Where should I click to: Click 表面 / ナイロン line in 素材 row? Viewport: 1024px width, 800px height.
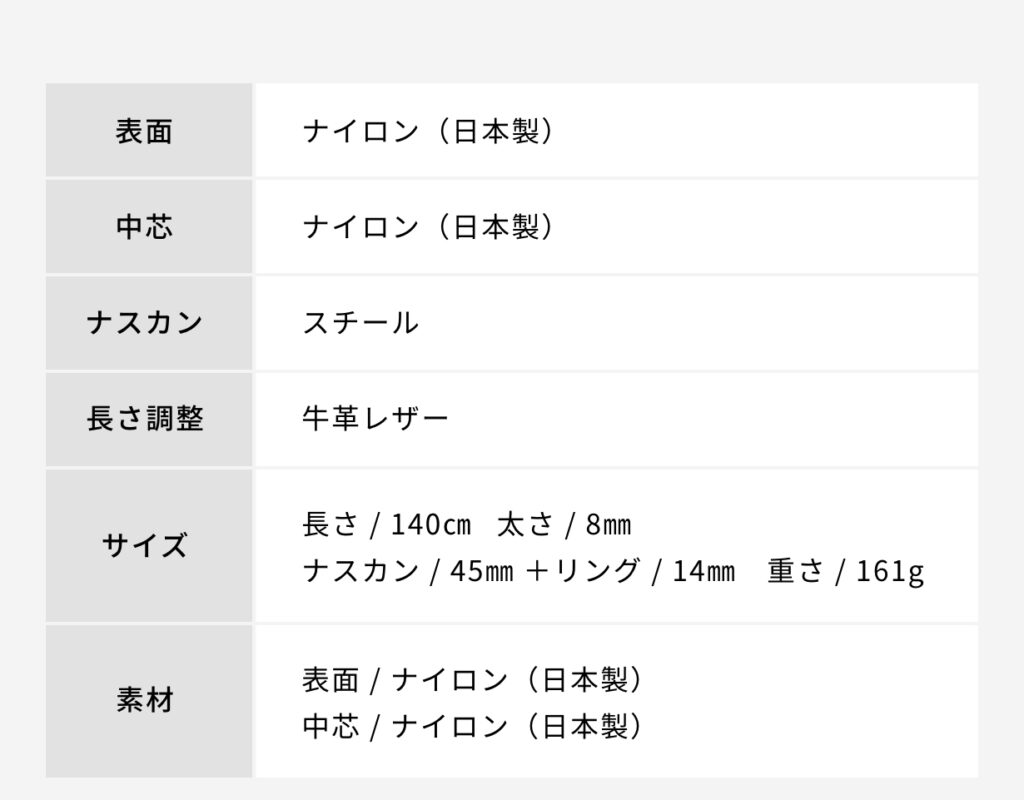[473, 680]
